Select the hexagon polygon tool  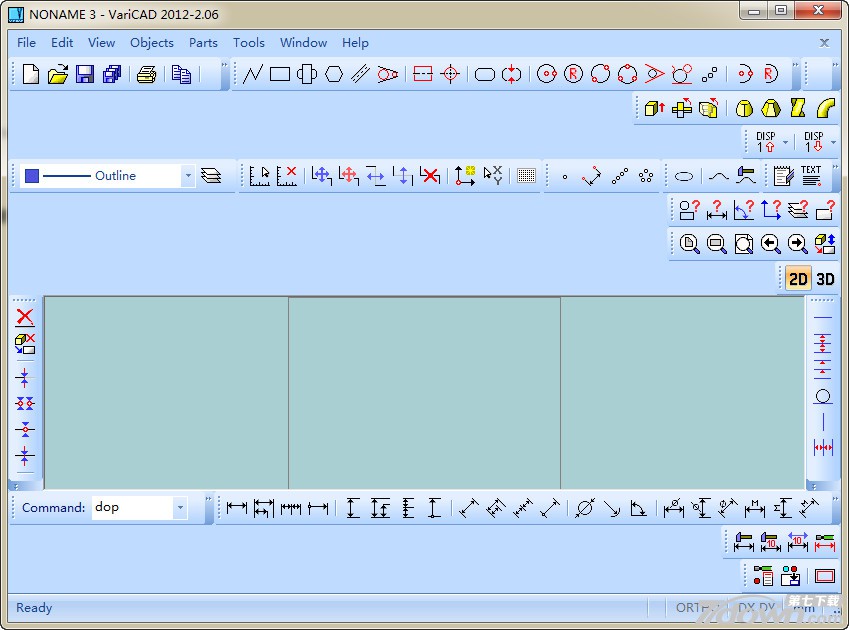334,74
